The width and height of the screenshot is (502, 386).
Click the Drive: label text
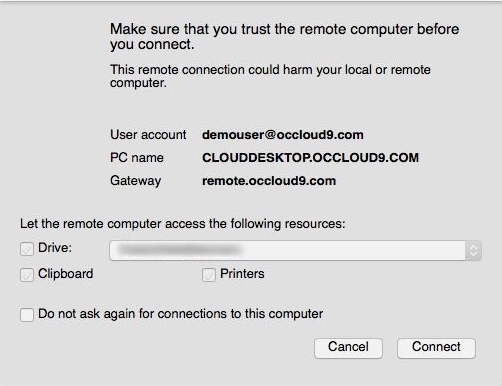click(55, 248)
